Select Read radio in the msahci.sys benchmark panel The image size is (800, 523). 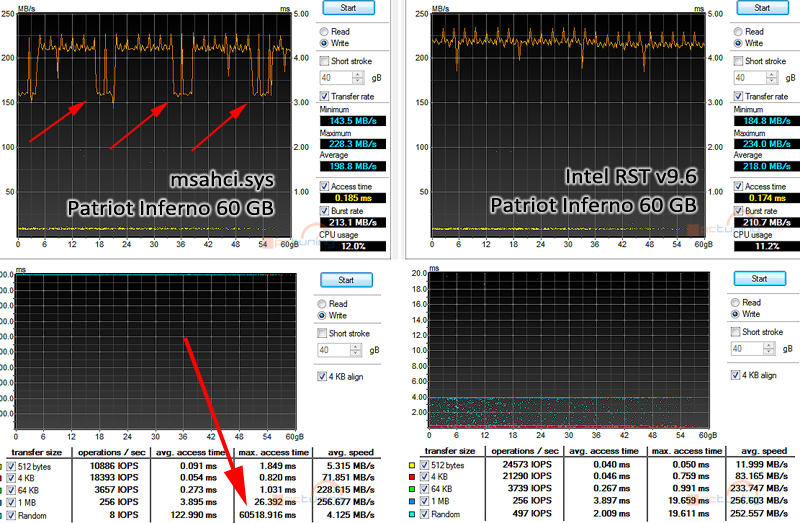(324, 32)
